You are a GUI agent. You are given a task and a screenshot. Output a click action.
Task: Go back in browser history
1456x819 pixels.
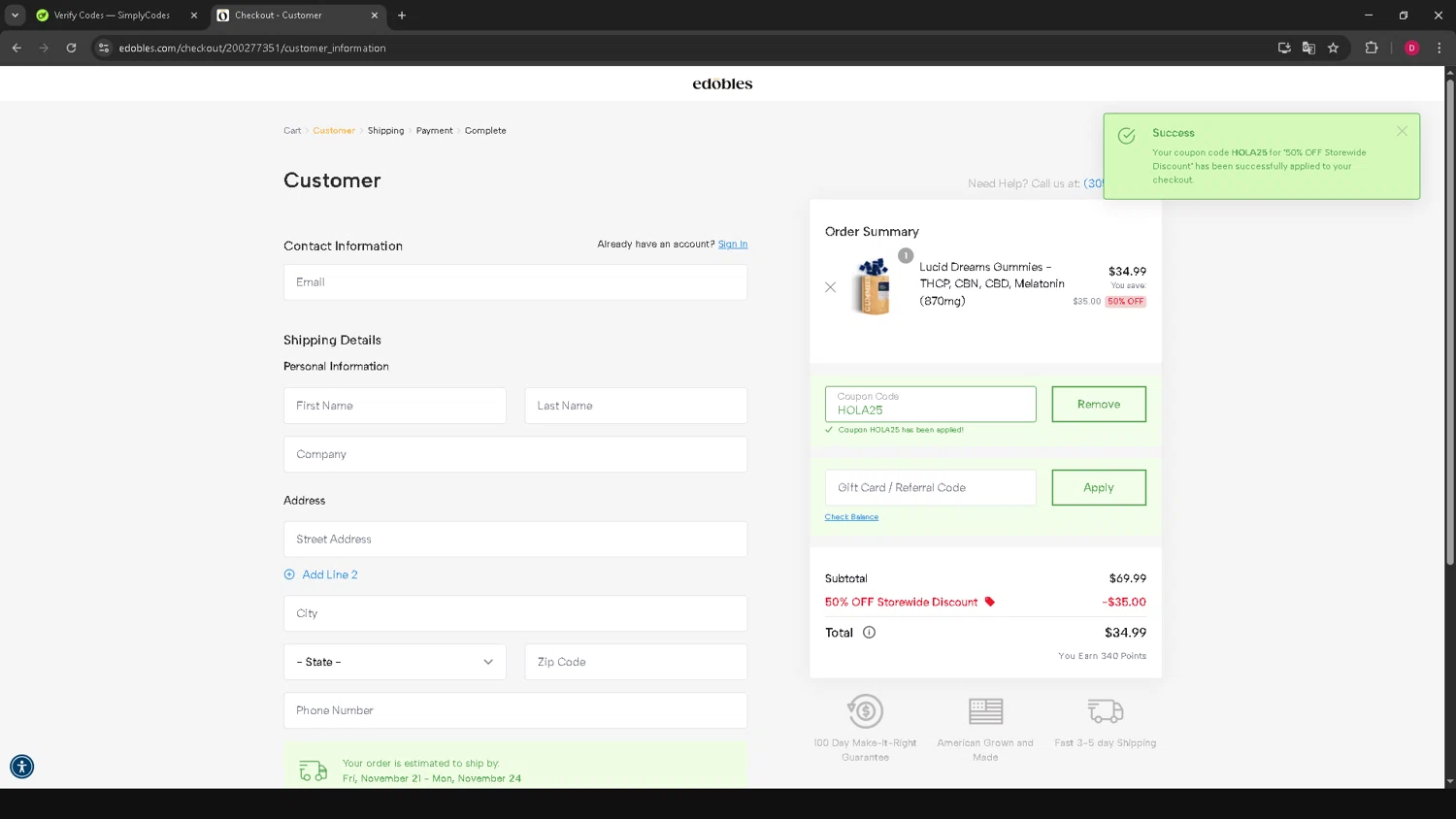click(17, 48)
